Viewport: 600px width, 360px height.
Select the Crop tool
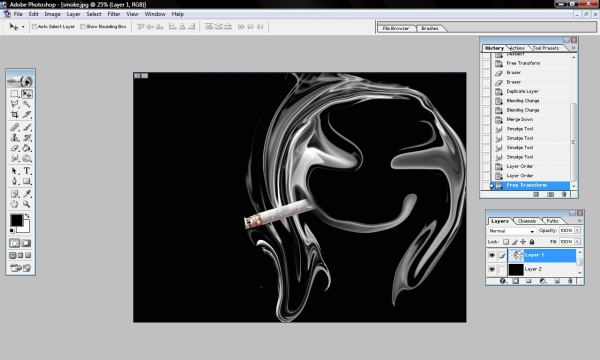pyautogui.click(x=15, y=114)
